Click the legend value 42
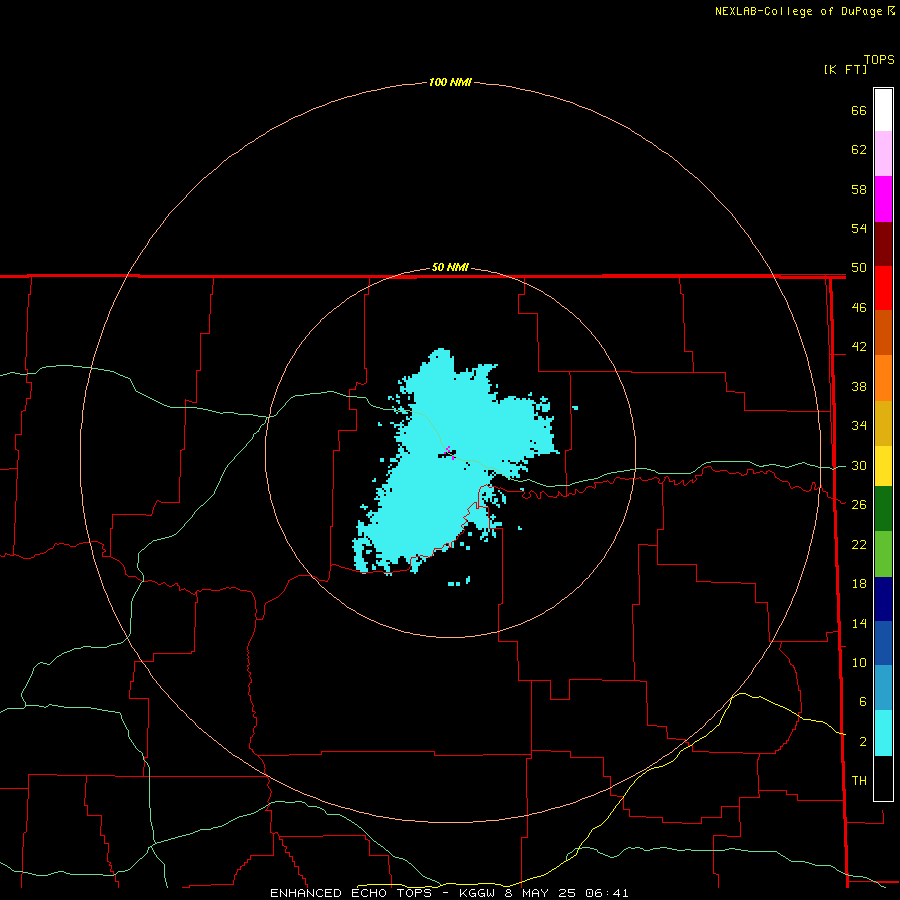This screenshot has width=900, height=900. tap(859, 347)
